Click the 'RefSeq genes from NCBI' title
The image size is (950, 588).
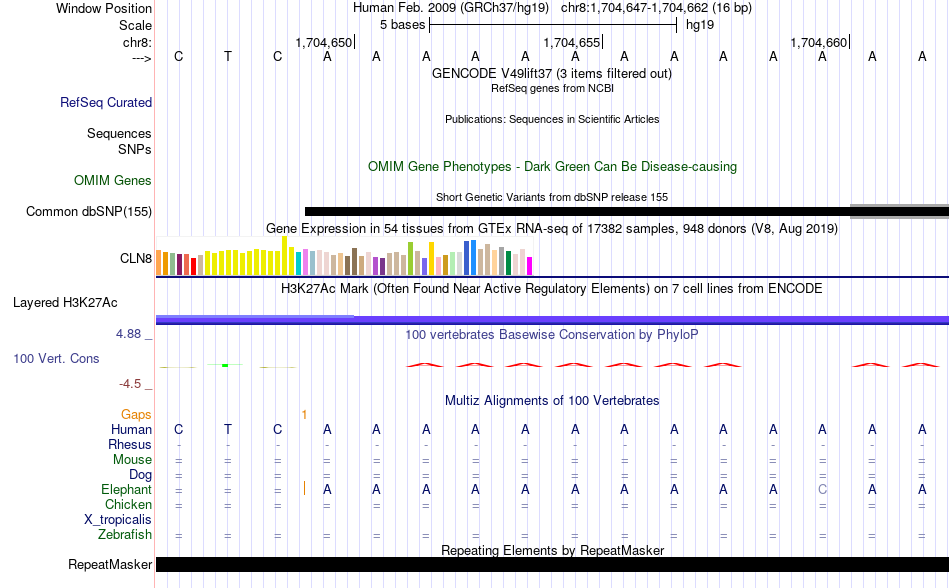tap(552, 88)
